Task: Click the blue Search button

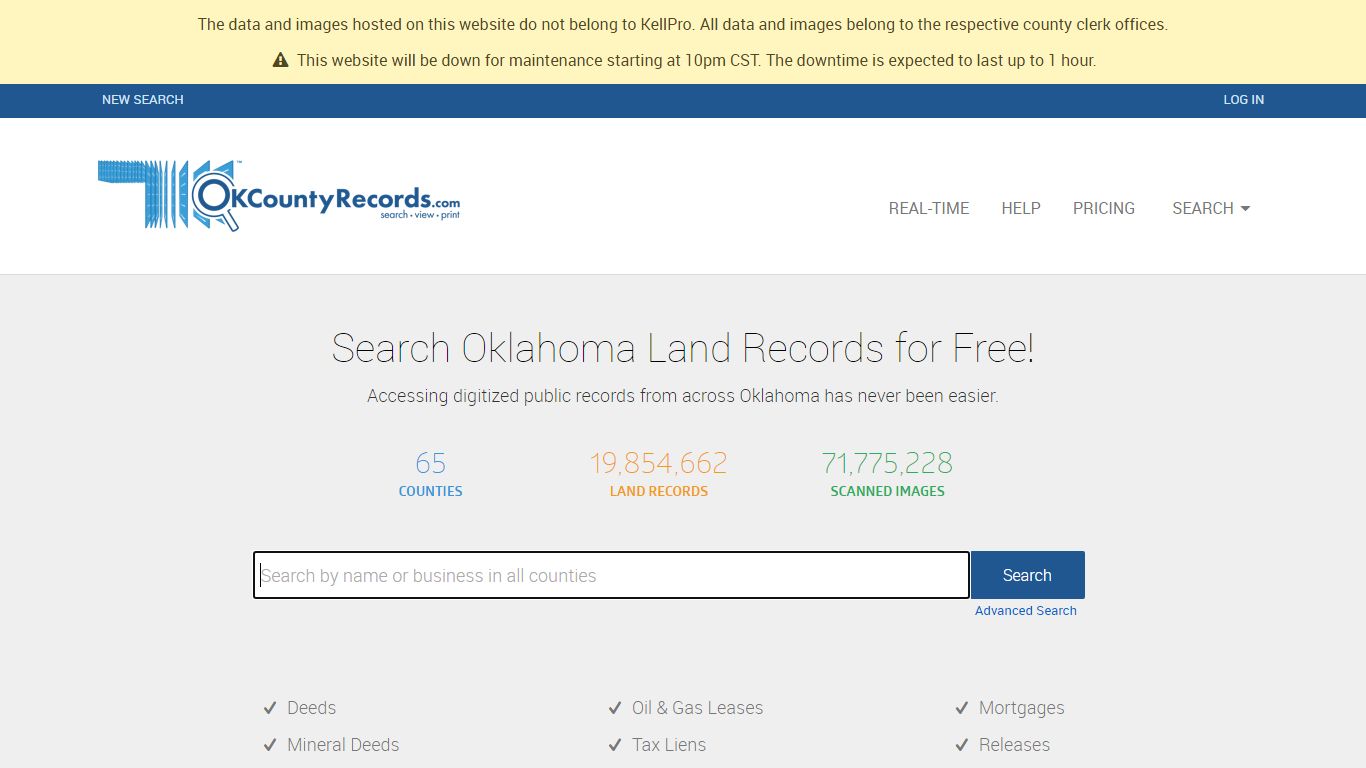Action: point(1027,575)
